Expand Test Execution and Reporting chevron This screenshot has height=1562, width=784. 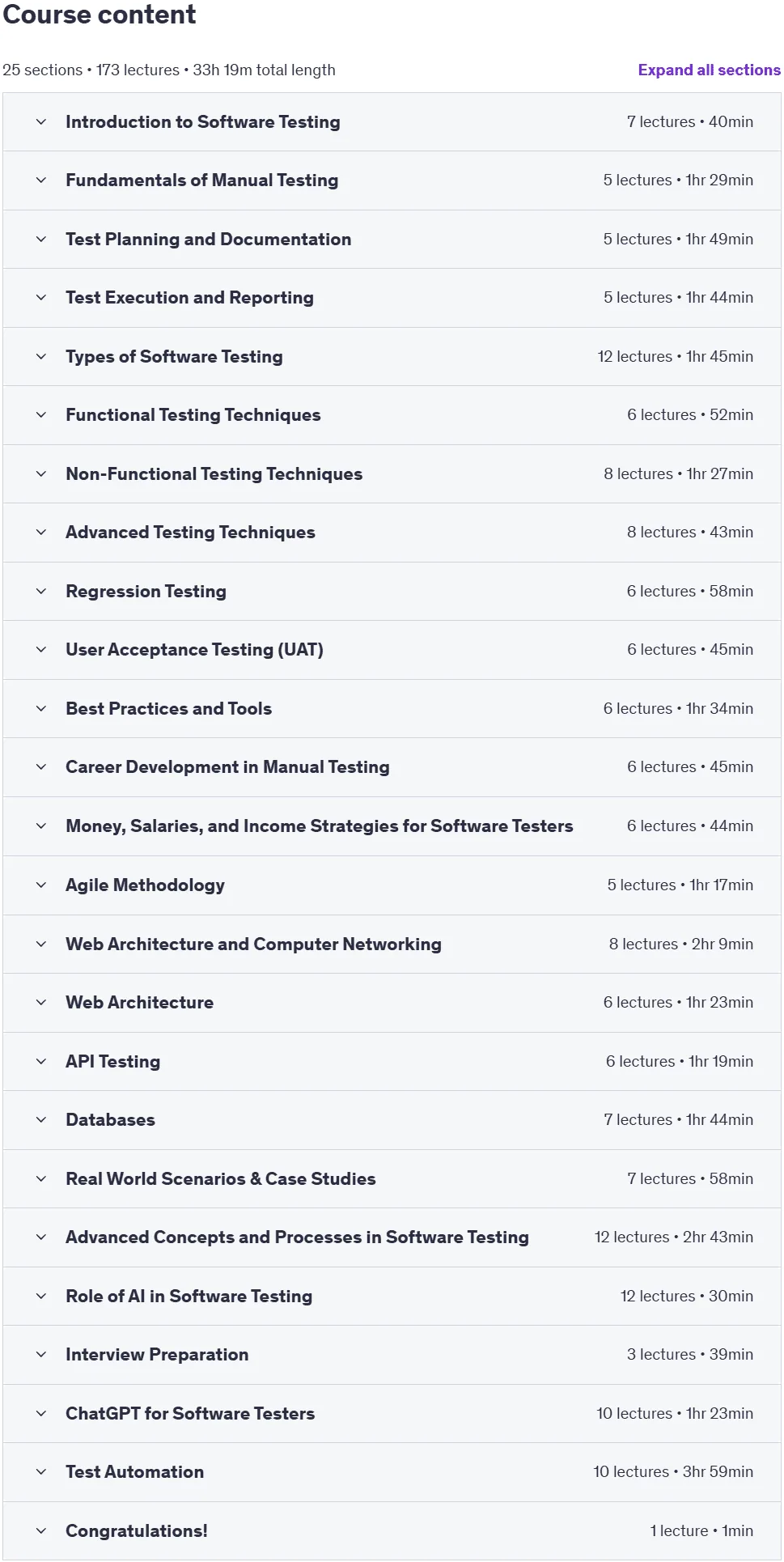(x=41, y=298)
